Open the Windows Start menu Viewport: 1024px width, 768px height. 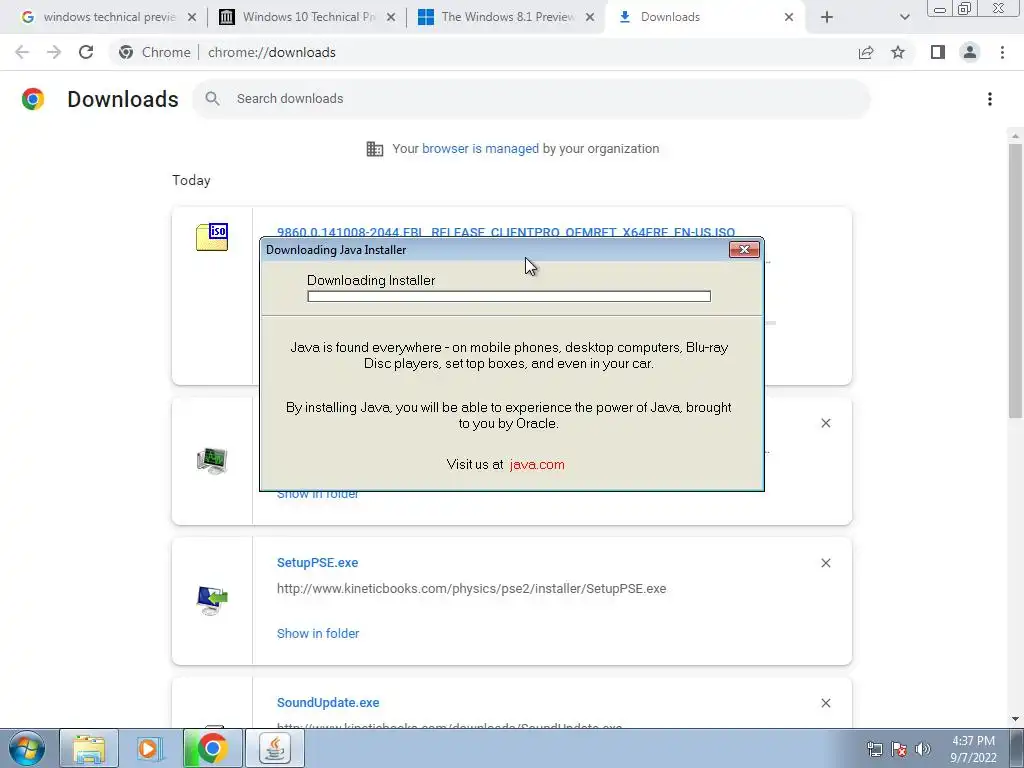pyautogui.click(x=26, y=748)
